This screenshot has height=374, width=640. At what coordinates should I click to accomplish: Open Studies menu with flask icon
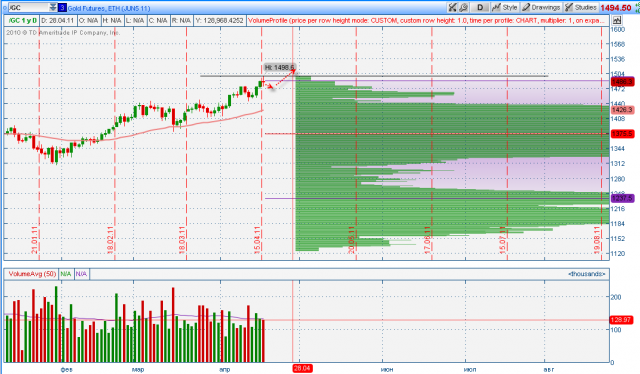[x=581, y=7]
